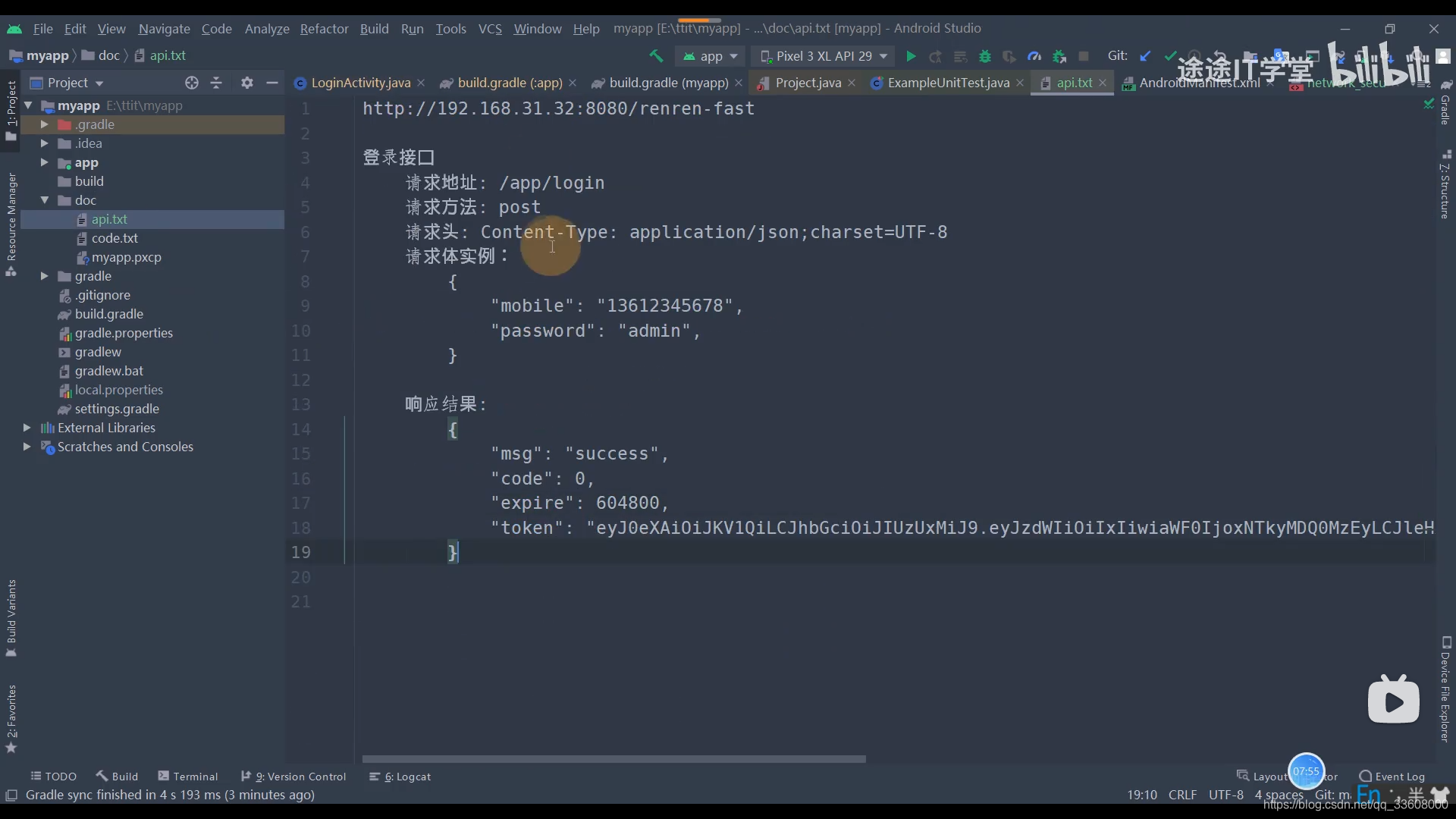Open the app run configuration dropdown
The height and width of the screenshot is (819, 1456).
[x=711, y=56]
